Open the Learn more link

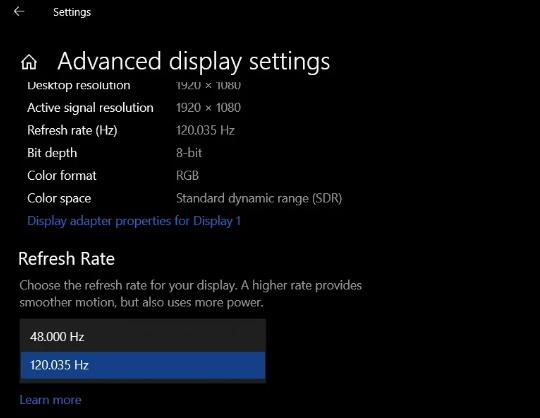point(50,400)
